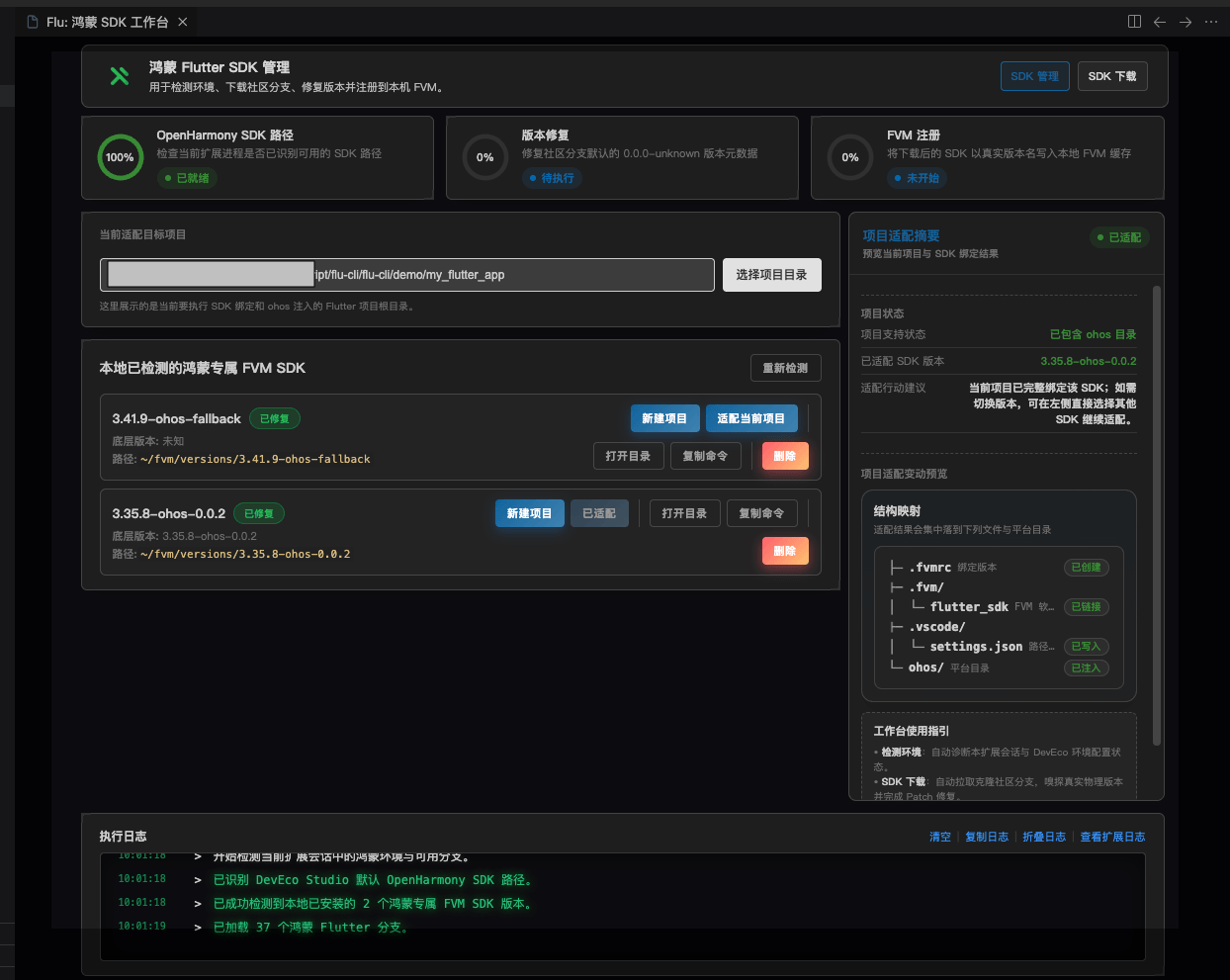The height and width of the screenshot is (980, 1230).
Task: Close the Flu 鸿蒙 SDK 工作台 tab
Action: (x=182, y=22)
